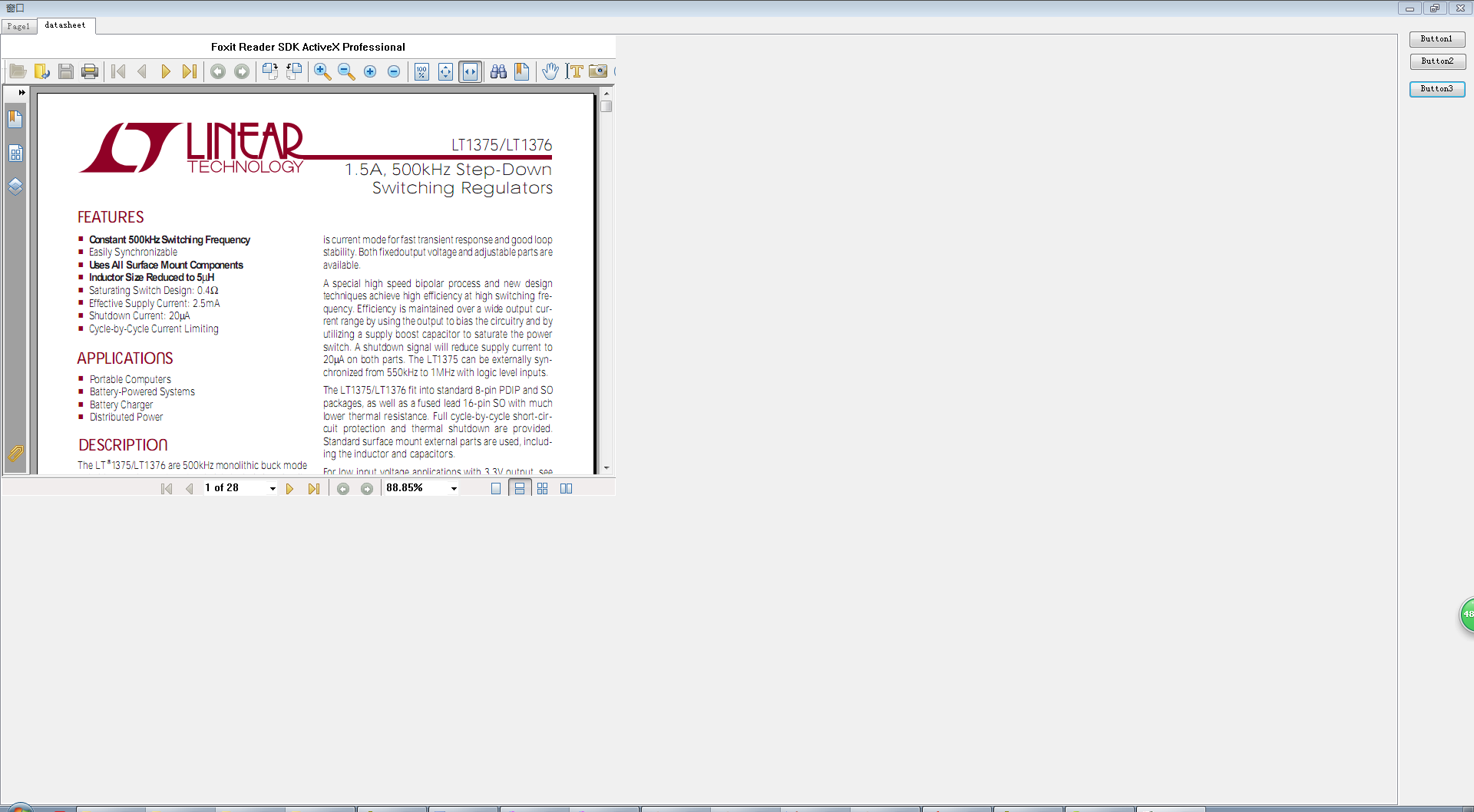Switch to single page layout
1474x812 pixels.
(x=496, y=488)
